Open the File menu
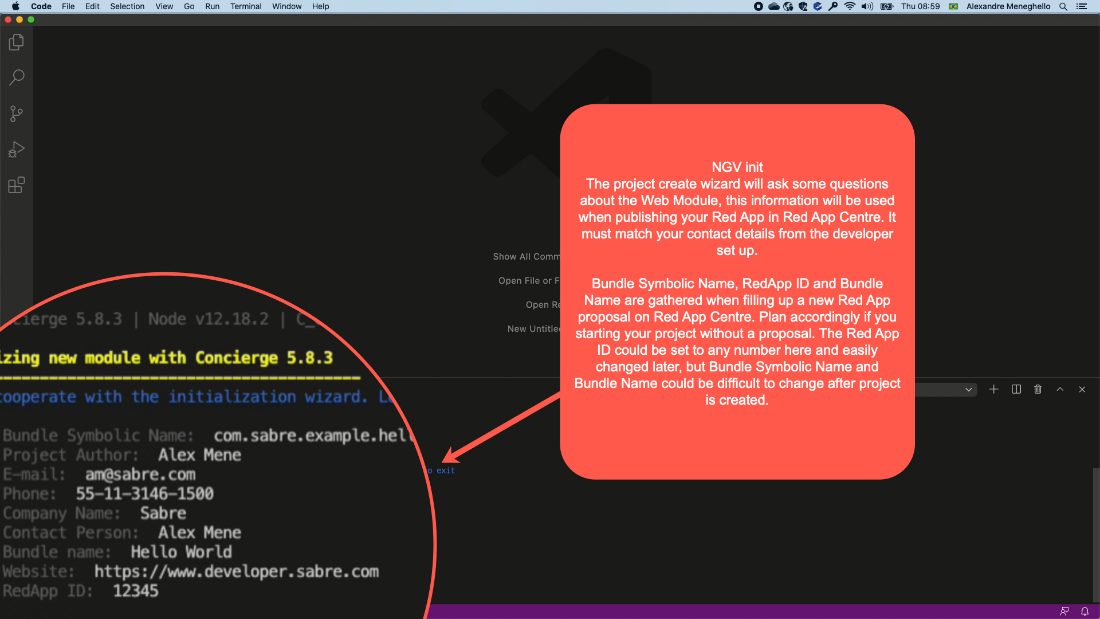This screenshot has height=619, width=1100. click(x=68, y=6)
